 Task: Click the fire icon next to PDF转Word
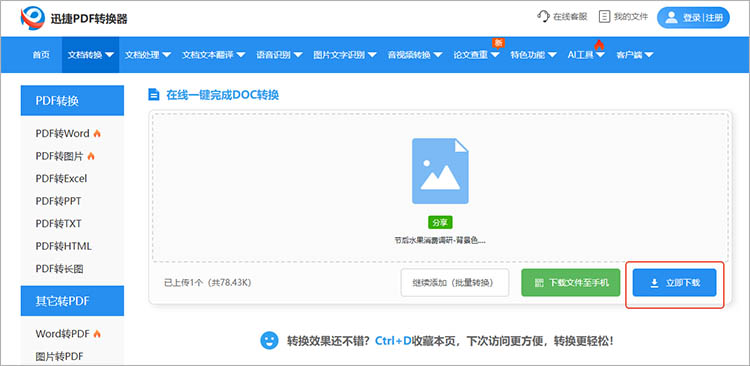pos(97,133)
